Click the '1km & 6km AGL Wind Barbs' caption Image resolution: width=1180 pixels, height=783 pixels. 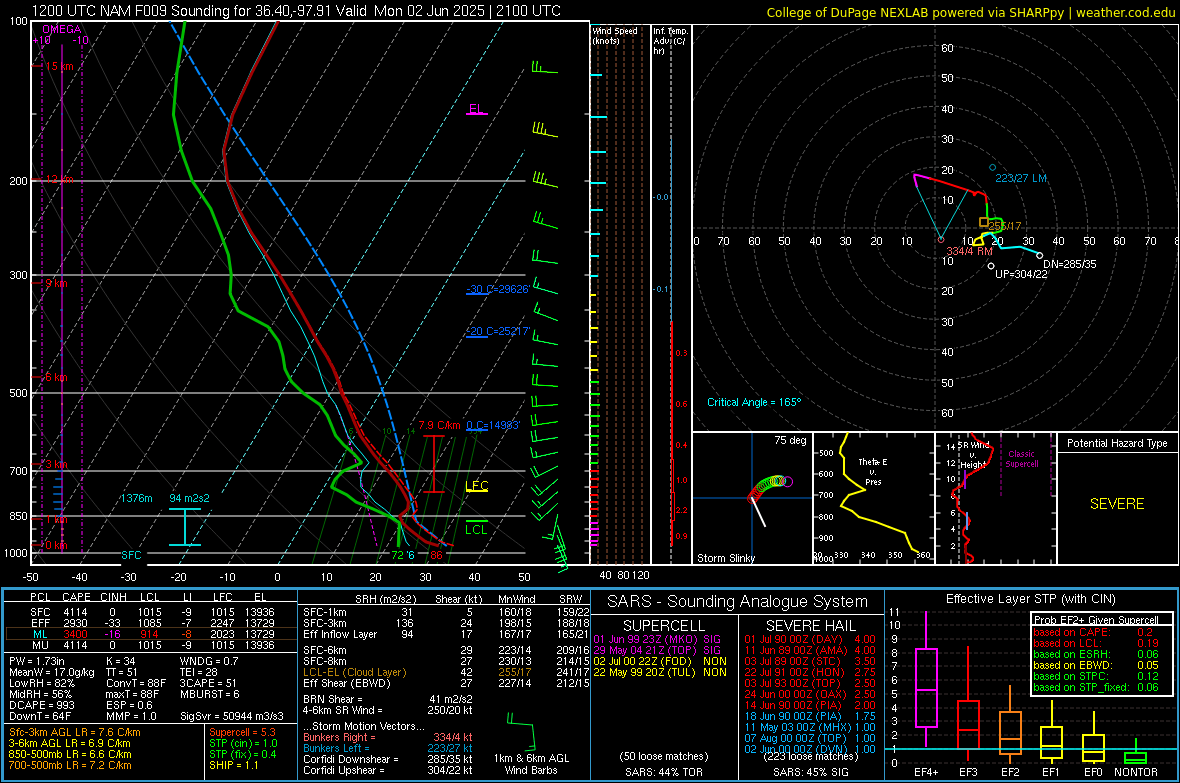click(x=531, y=764)
